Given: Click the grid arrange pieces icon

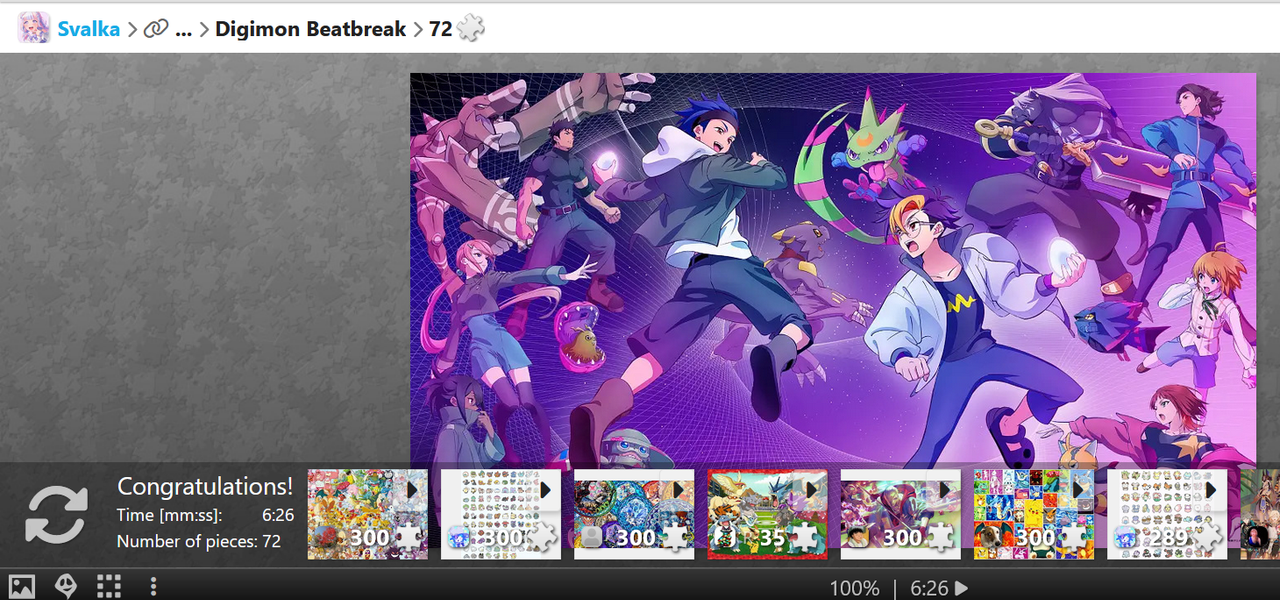Looking at the screenshot, I should click(x=109, y=586).
